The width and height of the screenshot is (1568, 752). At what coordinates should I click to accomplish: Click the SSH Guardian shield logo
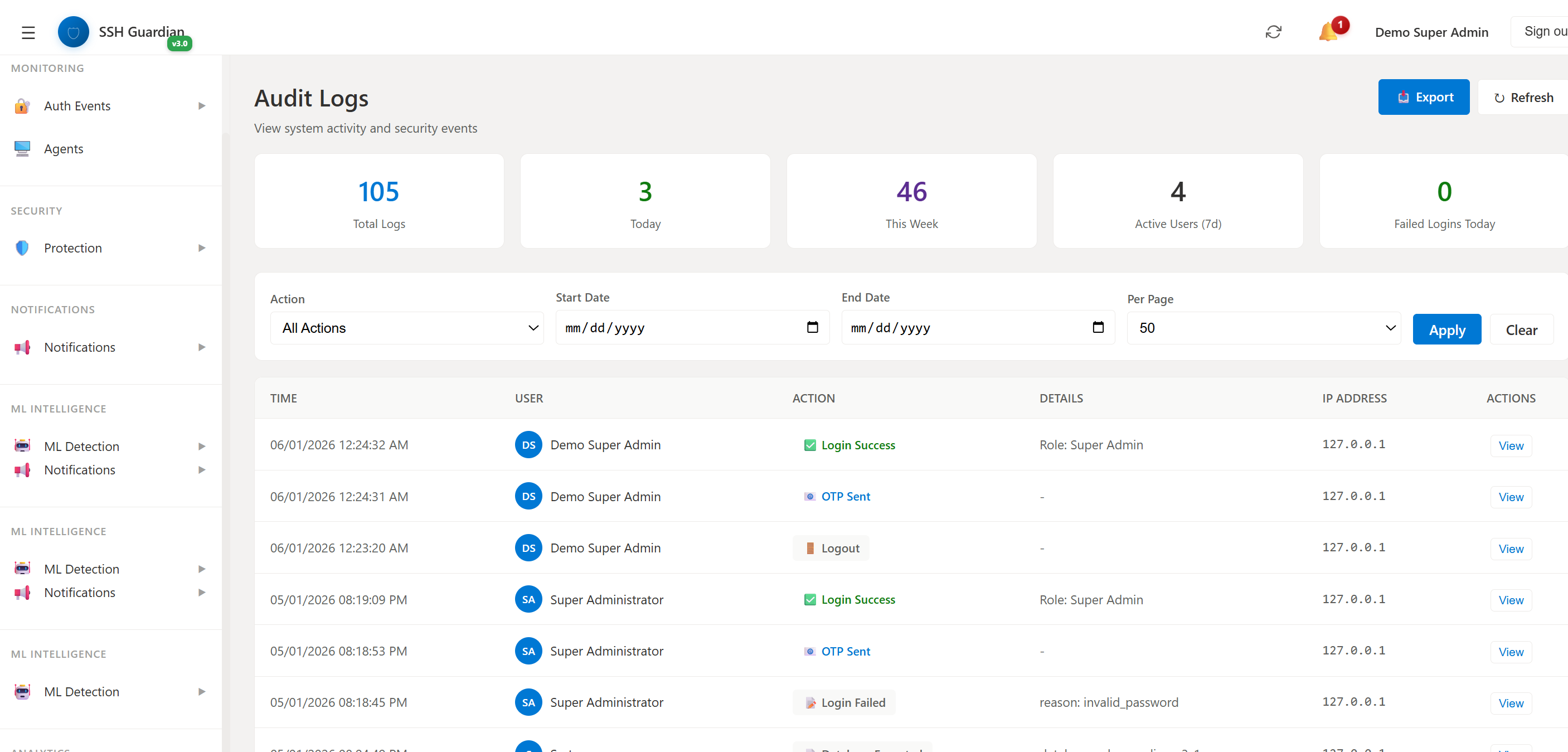point(73,32)
